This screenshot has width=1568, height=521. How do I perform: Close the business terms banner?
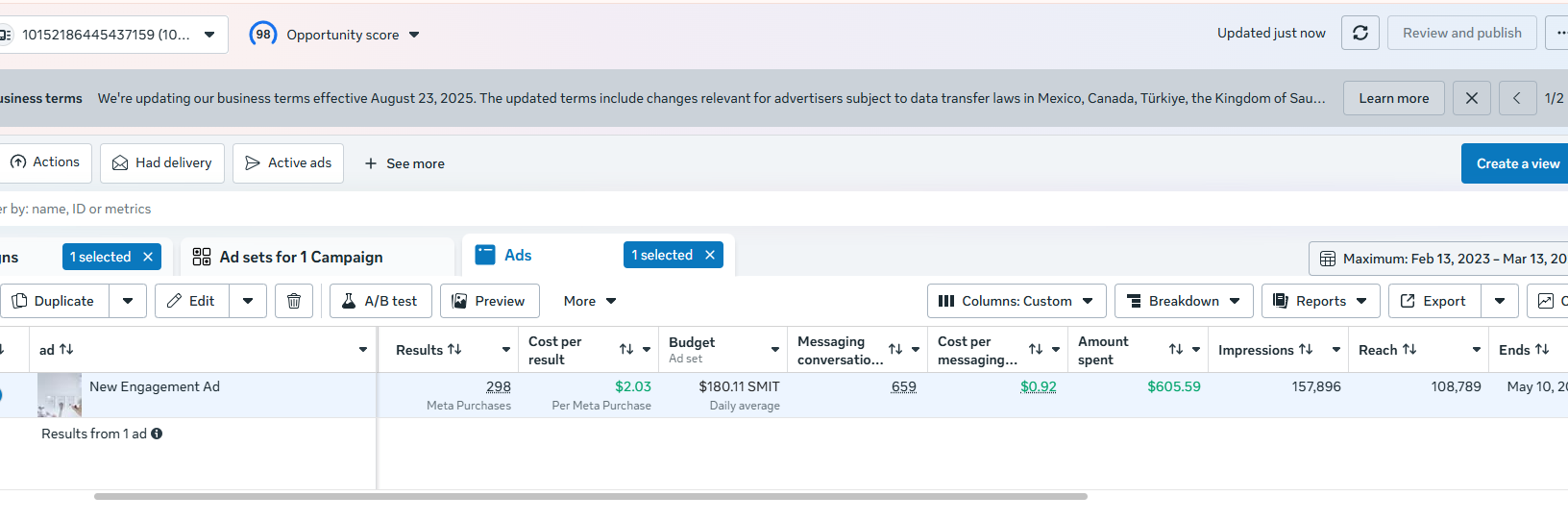pos(1471,98)
